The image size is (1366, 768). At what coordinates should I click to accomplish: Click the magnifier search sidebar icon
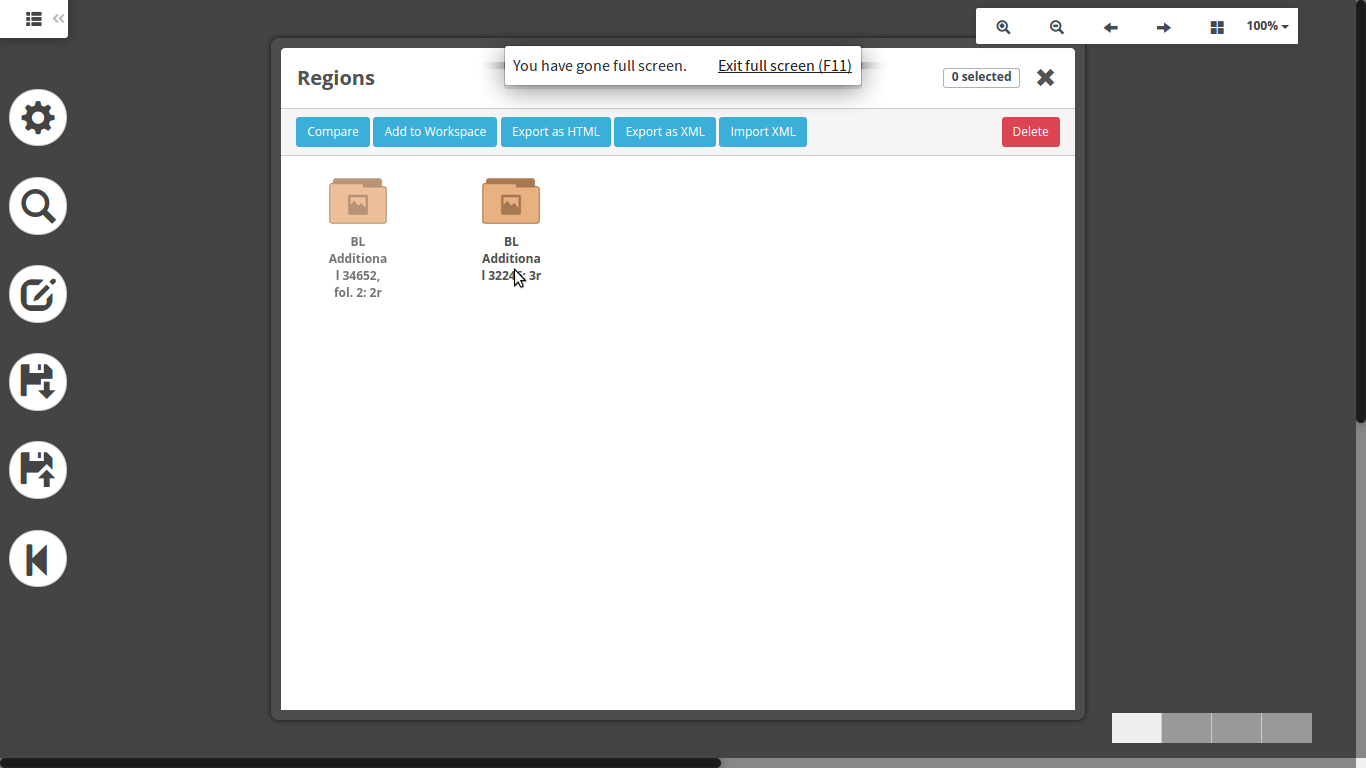38,206
